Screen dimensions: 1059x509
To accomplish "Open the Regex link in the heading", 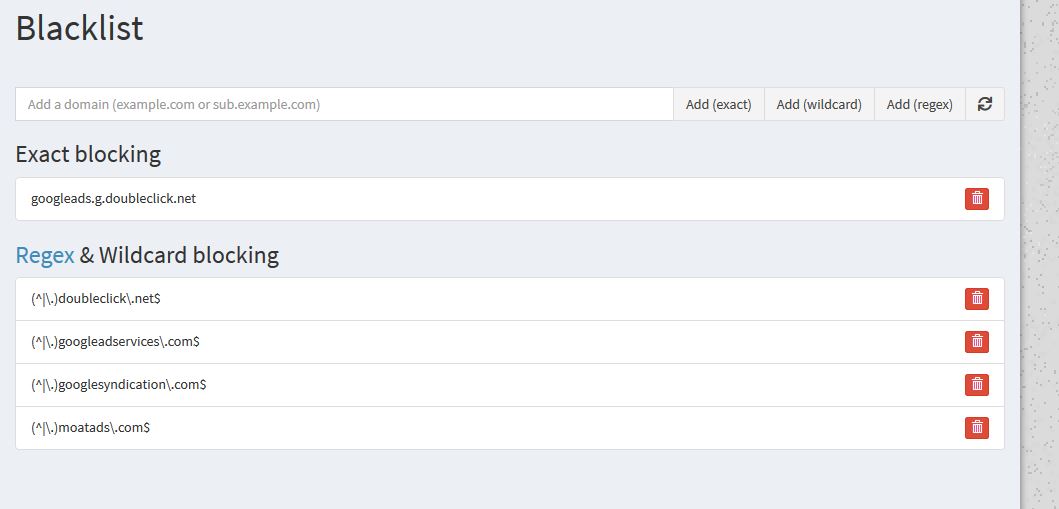I will tap(45, 255).
